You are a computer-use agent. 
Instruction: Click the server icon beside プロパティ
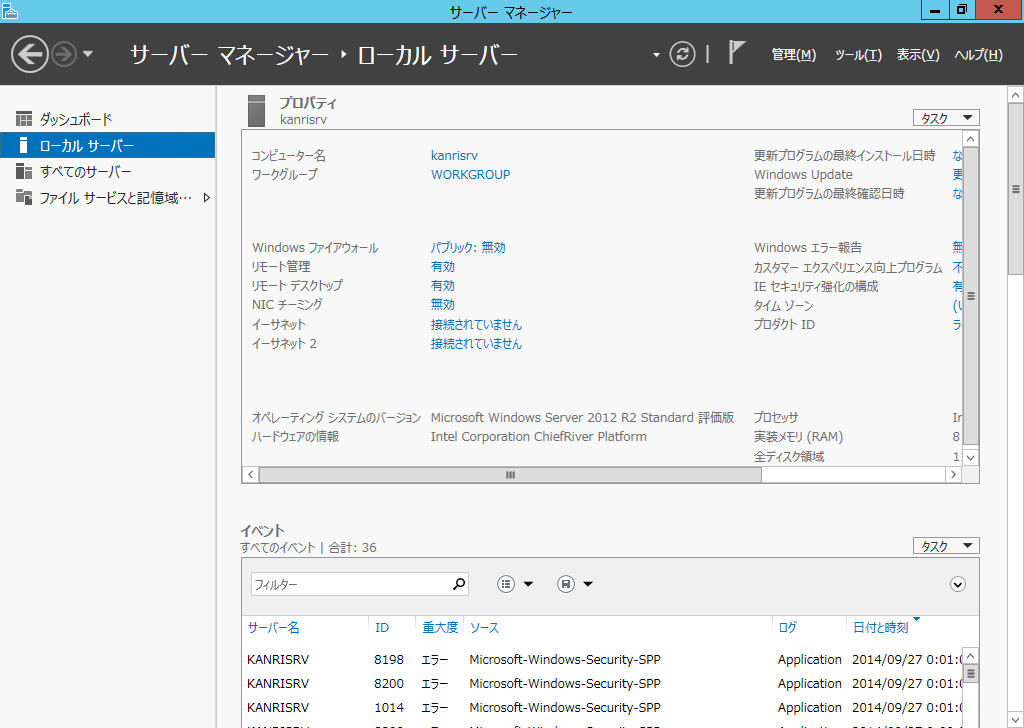click(257, 110)
